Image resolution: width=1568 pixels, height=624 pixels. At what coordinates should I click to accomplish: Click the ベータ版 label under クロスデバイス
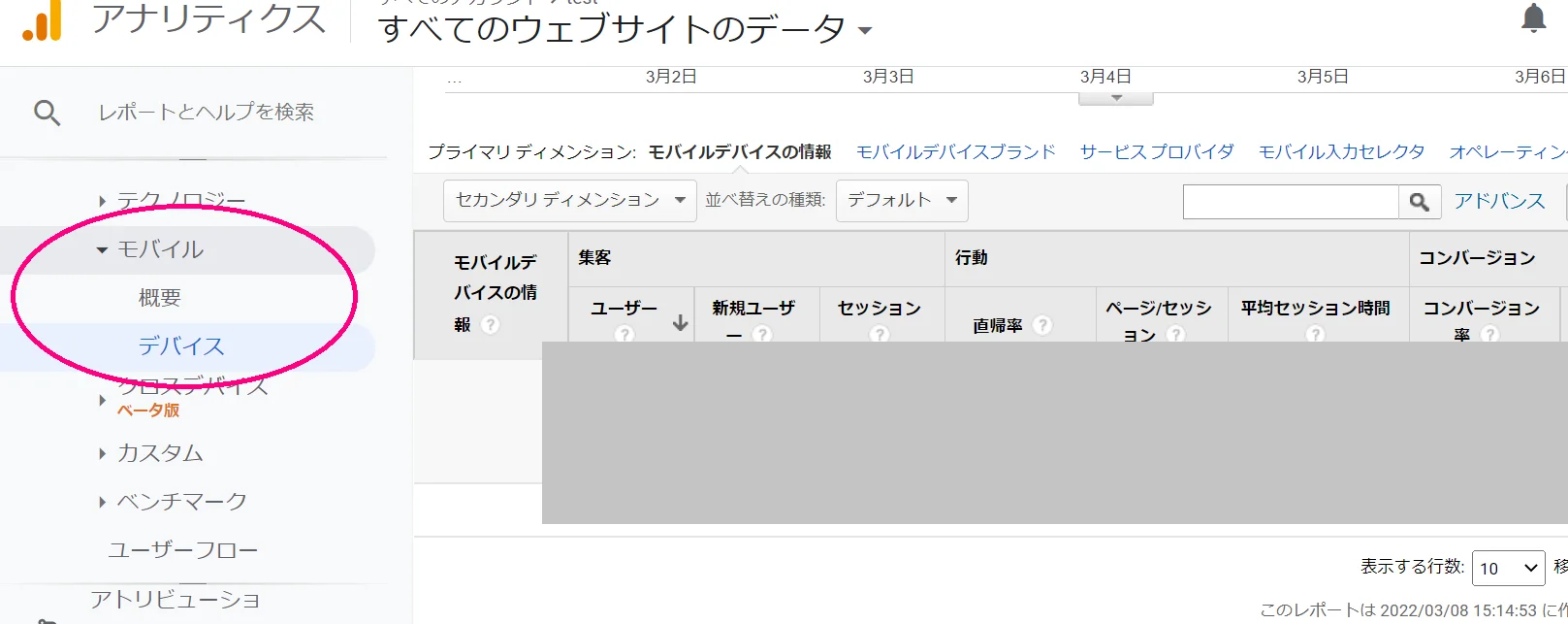pos(148,411)
